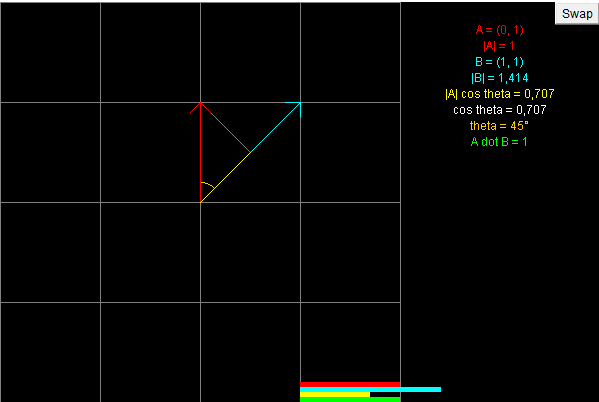Click the yellow projection segment along B
599x402 pixels.
(225, 177)
